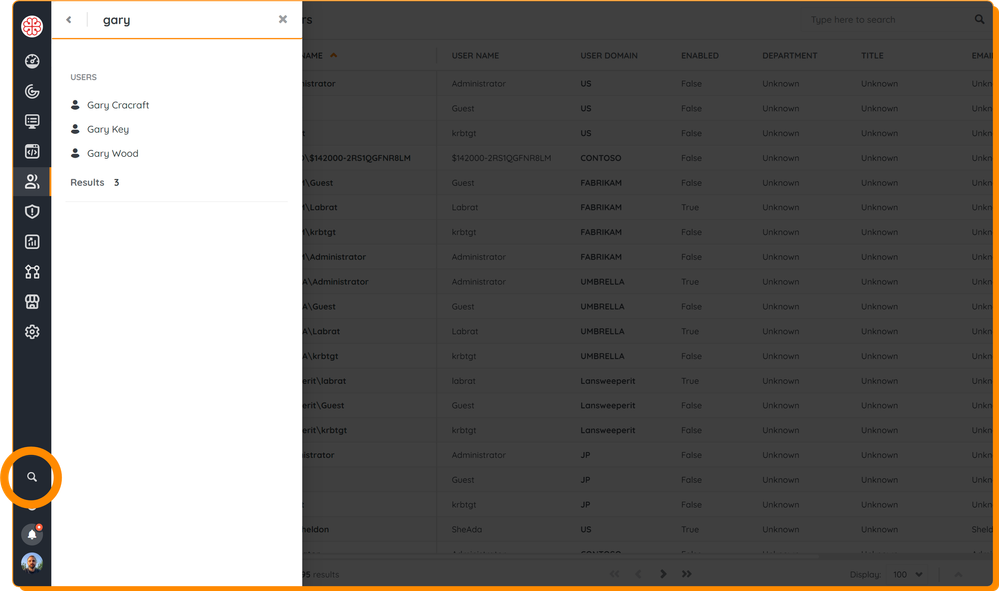
Task: Open the marketplace store icon in sidebar
Action: [x=32, y=302]
